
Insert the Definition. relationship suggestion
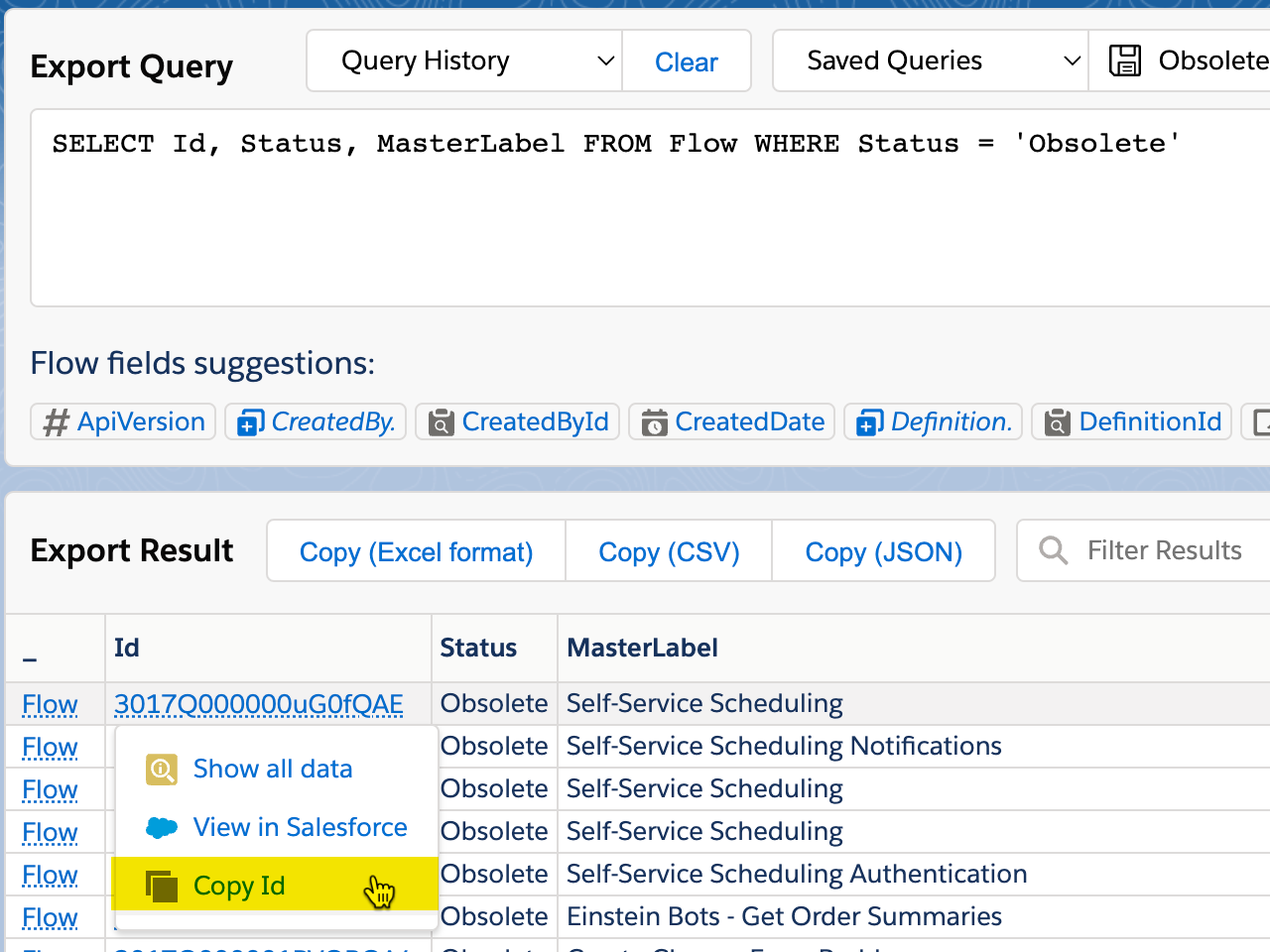(933, 421)
